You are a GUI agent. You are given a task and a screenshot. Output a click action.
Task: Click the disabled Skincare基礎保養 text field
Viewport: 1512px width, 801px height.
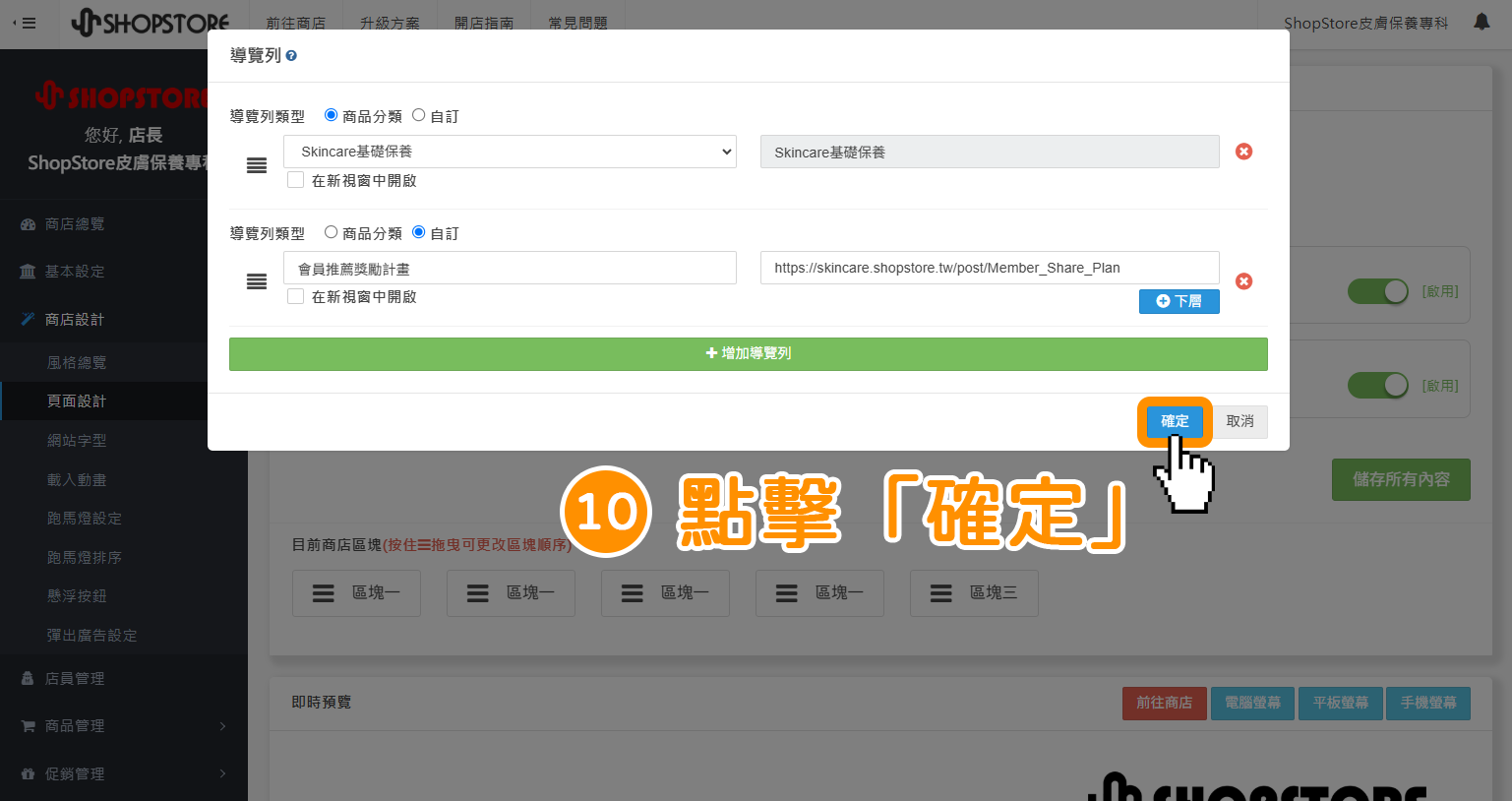click(990, 152)
